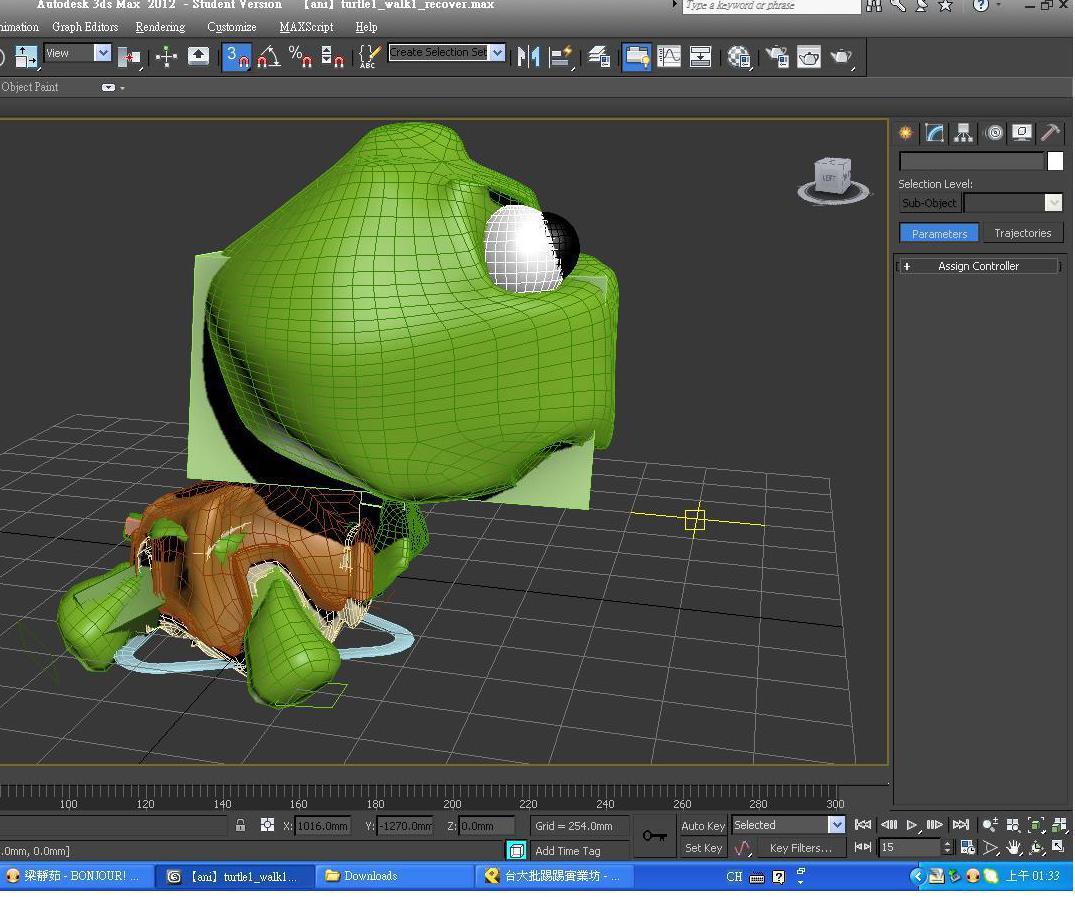
Task: Click the Select and Manipulate crosshair icon
Action: [x=166, y=56]
